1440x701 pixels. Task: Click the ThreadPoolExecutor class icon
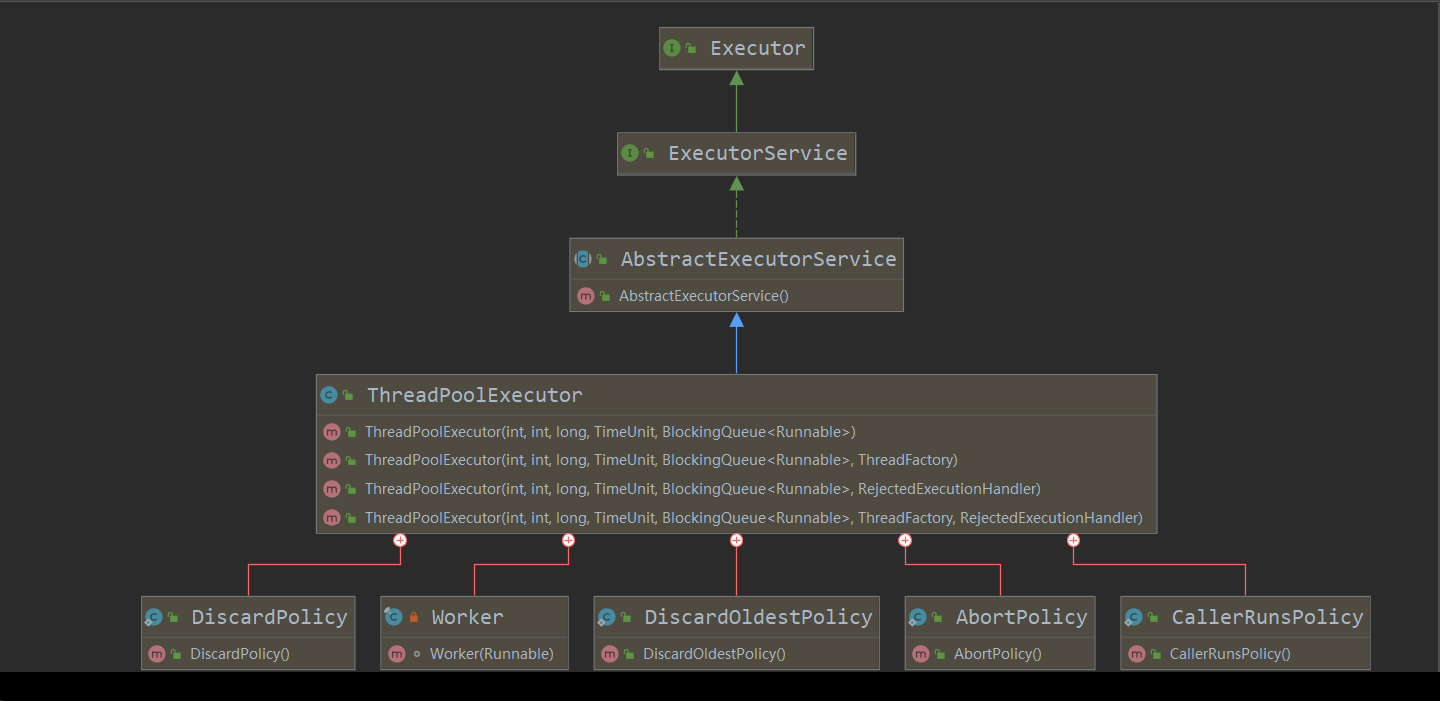pos(329,395)
